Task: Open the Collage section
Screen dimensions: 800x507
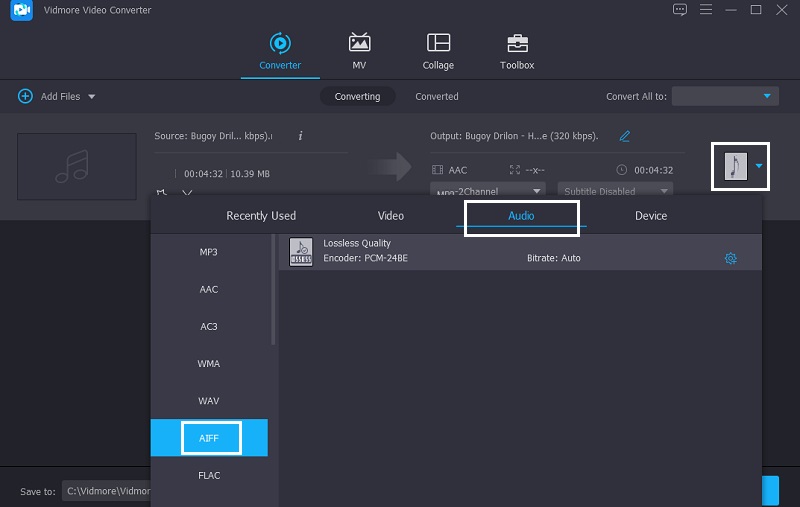Action: click(x=438, y=52)
